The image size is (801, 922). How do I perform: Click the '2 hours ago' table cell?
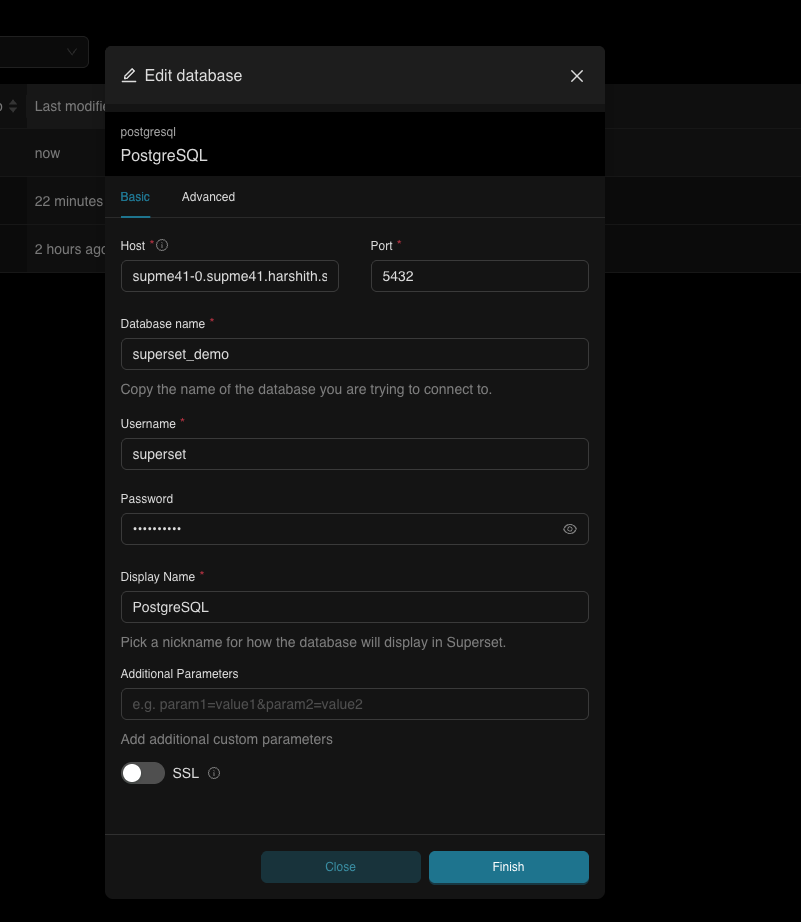(x=69, y=249)
